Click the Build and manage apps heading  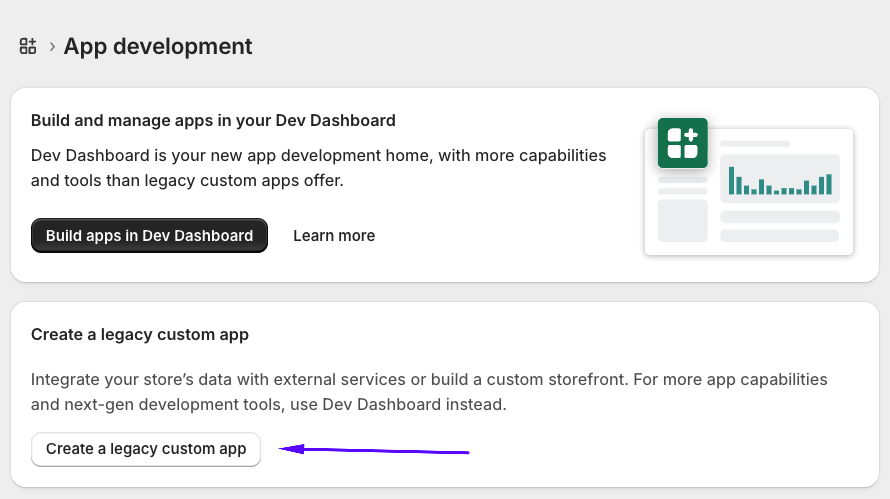click(x=213, y=120)
